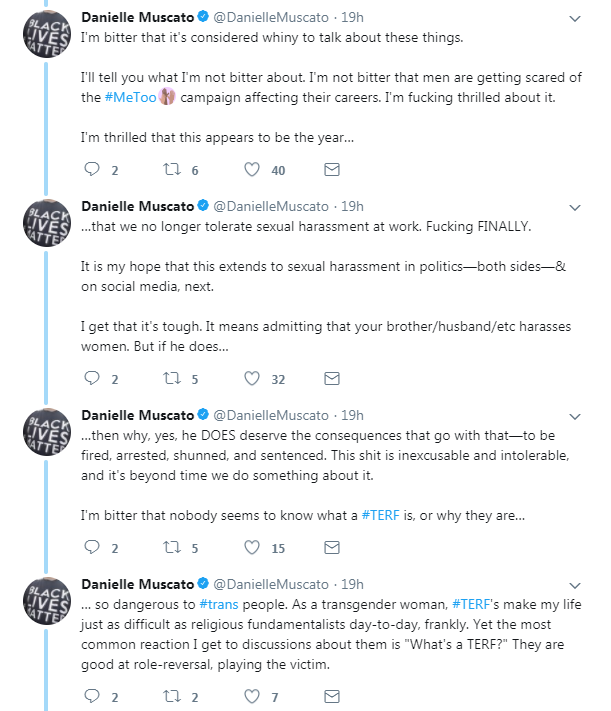
Task: Open the @DanielleMuscato handle on the first tweet
Action: (x=271, y=17)
